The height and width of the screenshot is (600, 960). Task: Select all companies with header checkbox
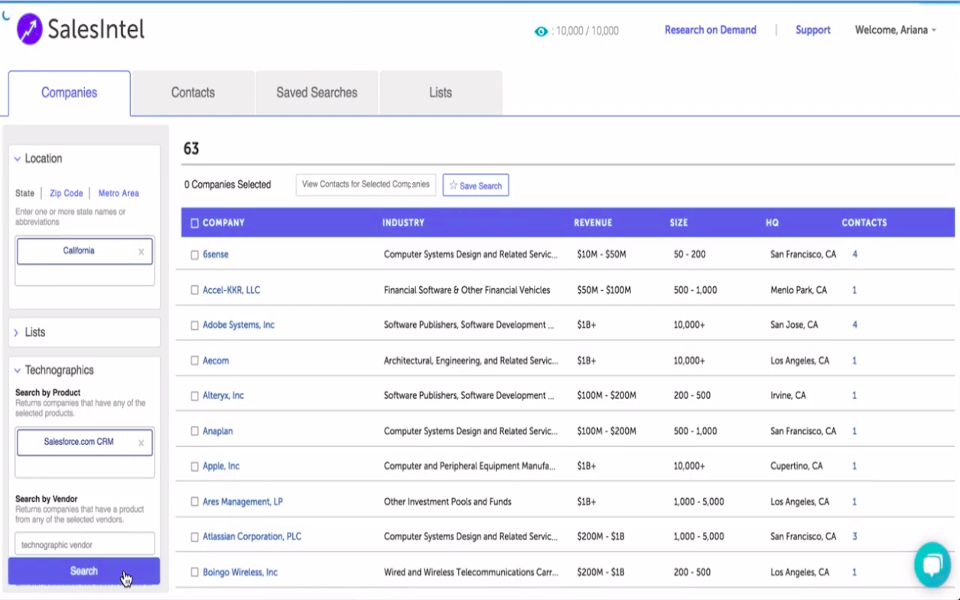195,223
